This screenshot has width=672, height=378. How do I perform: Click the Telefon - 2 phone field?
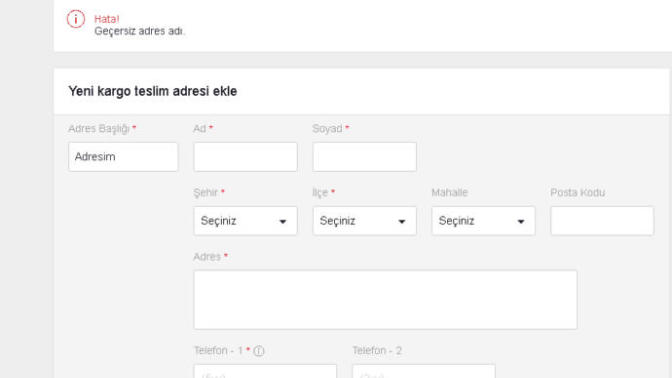(424, 371)
